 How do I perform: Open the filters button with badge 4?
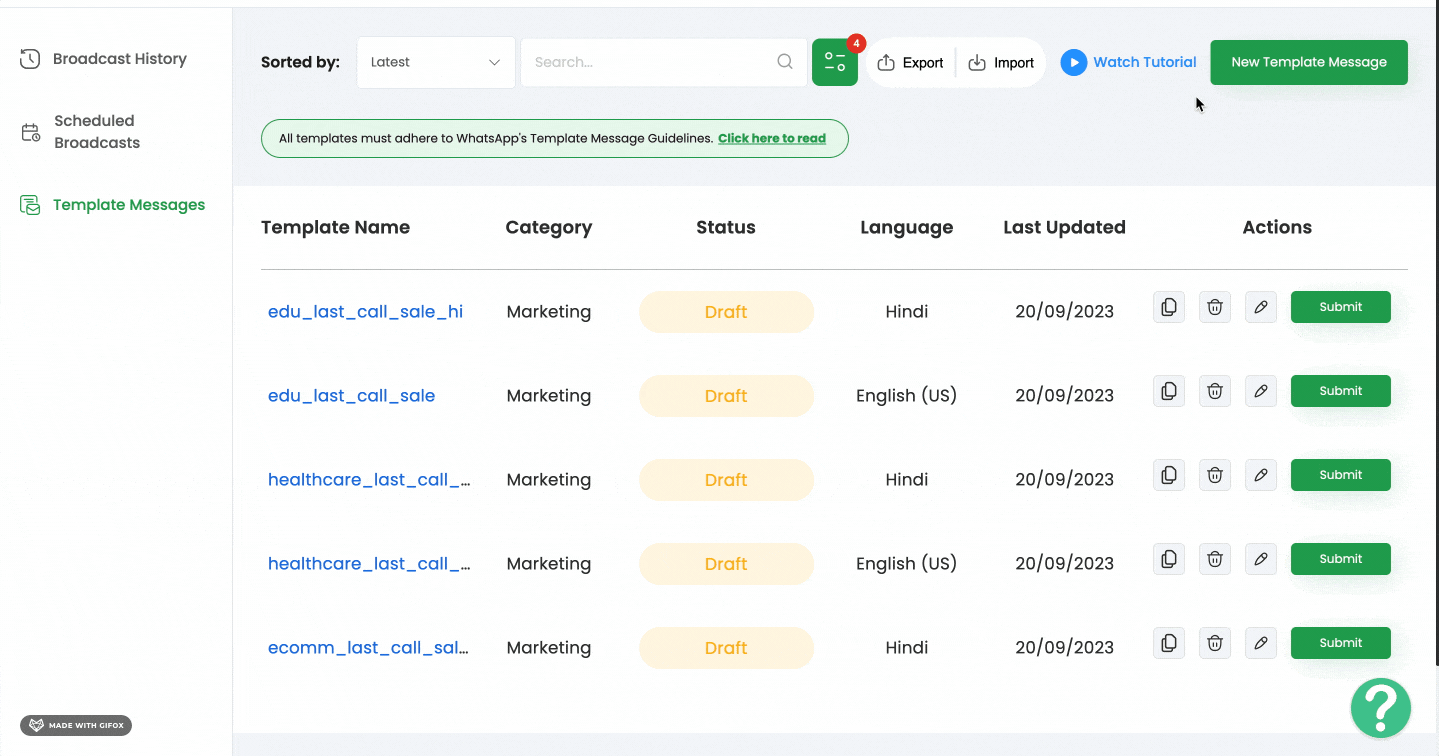point(835,62)
